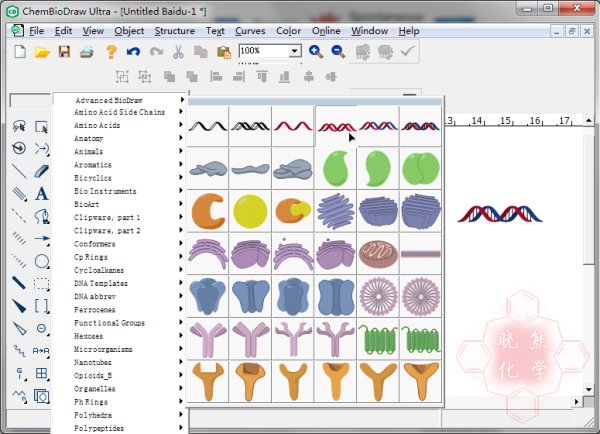Select the Brackets tool

tap(41, 306)
